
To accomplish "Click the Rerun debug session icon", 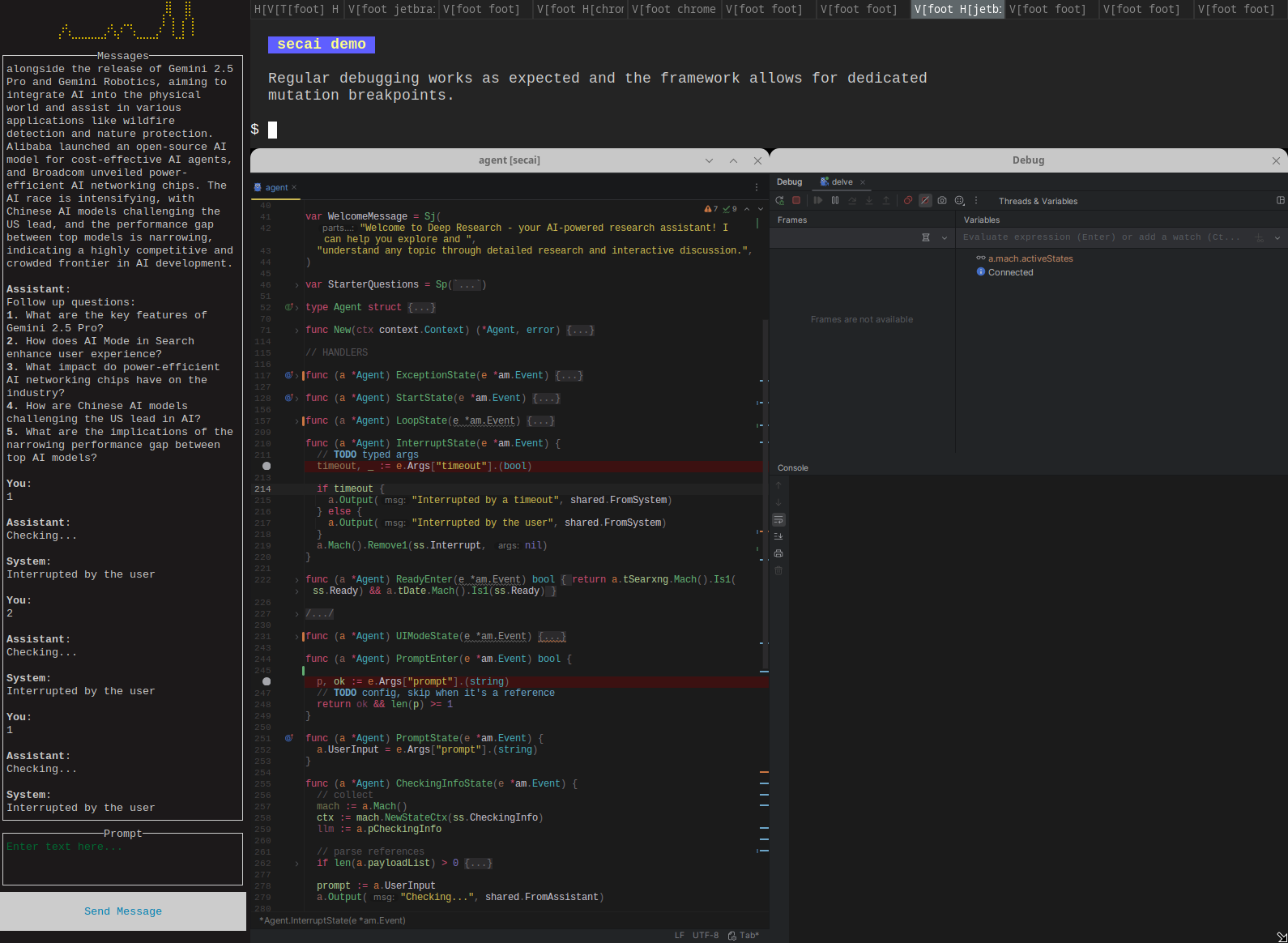I will (779, 201).
